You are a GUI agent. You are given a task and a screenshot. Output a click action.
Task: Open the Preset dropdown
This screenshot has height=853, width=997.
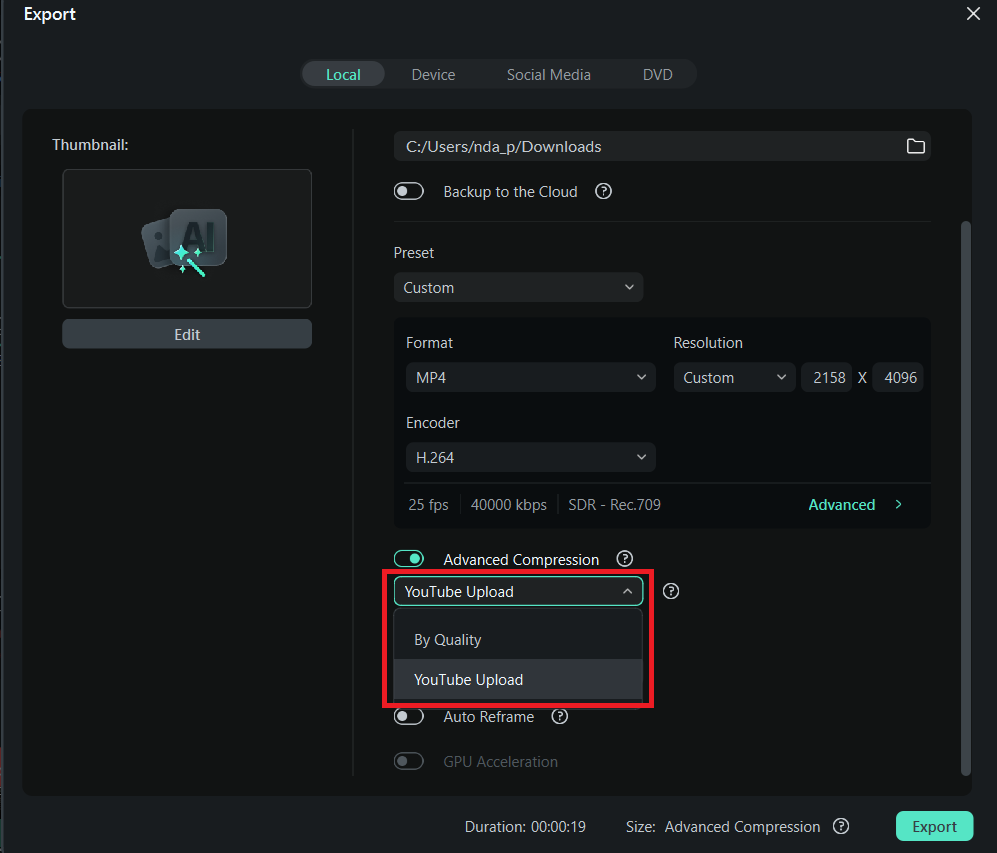(x=518, y=287)
